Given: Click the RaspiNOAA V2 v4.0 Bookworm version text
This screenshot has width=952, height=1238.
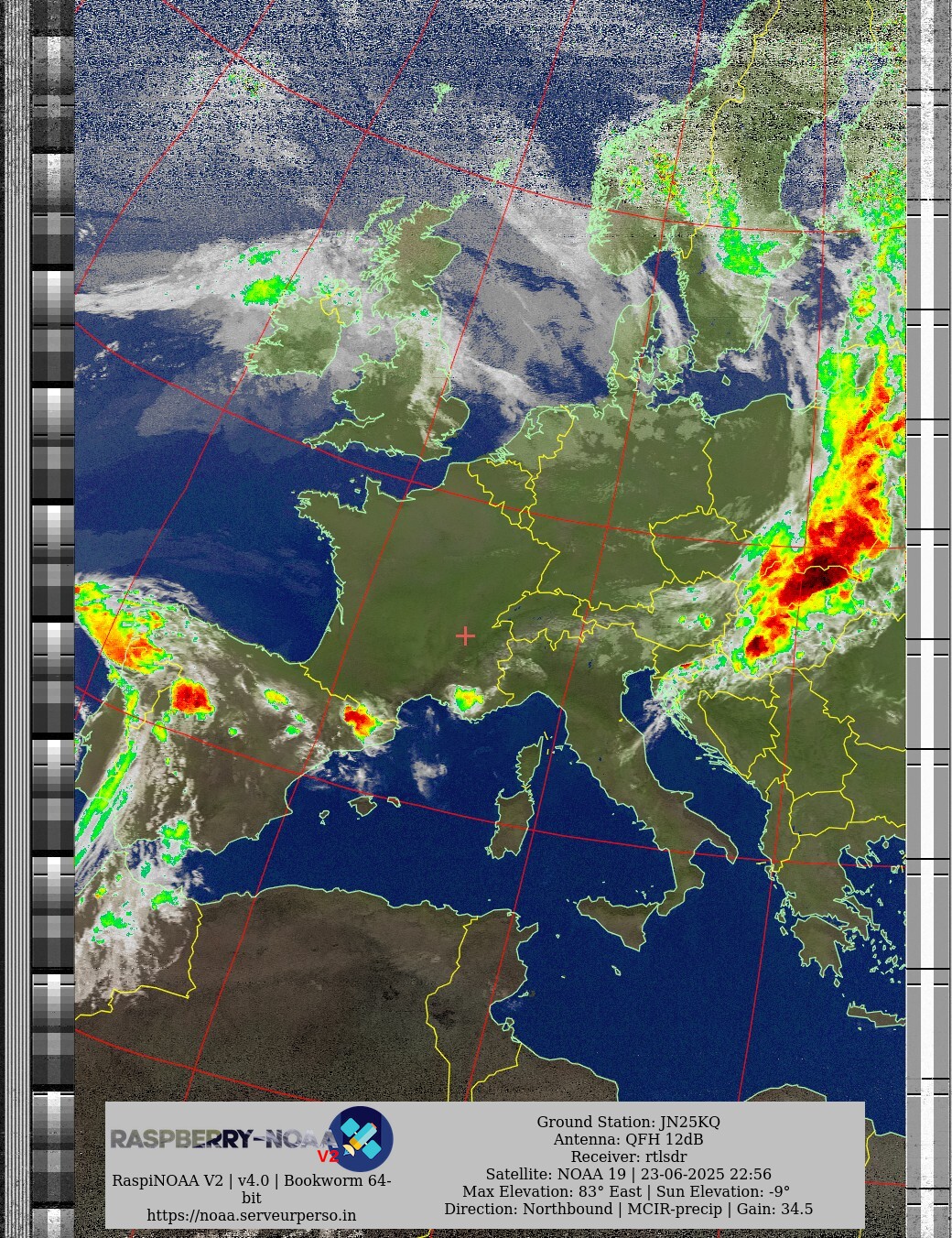Looking at the screenshot, I should [251, 1180].
